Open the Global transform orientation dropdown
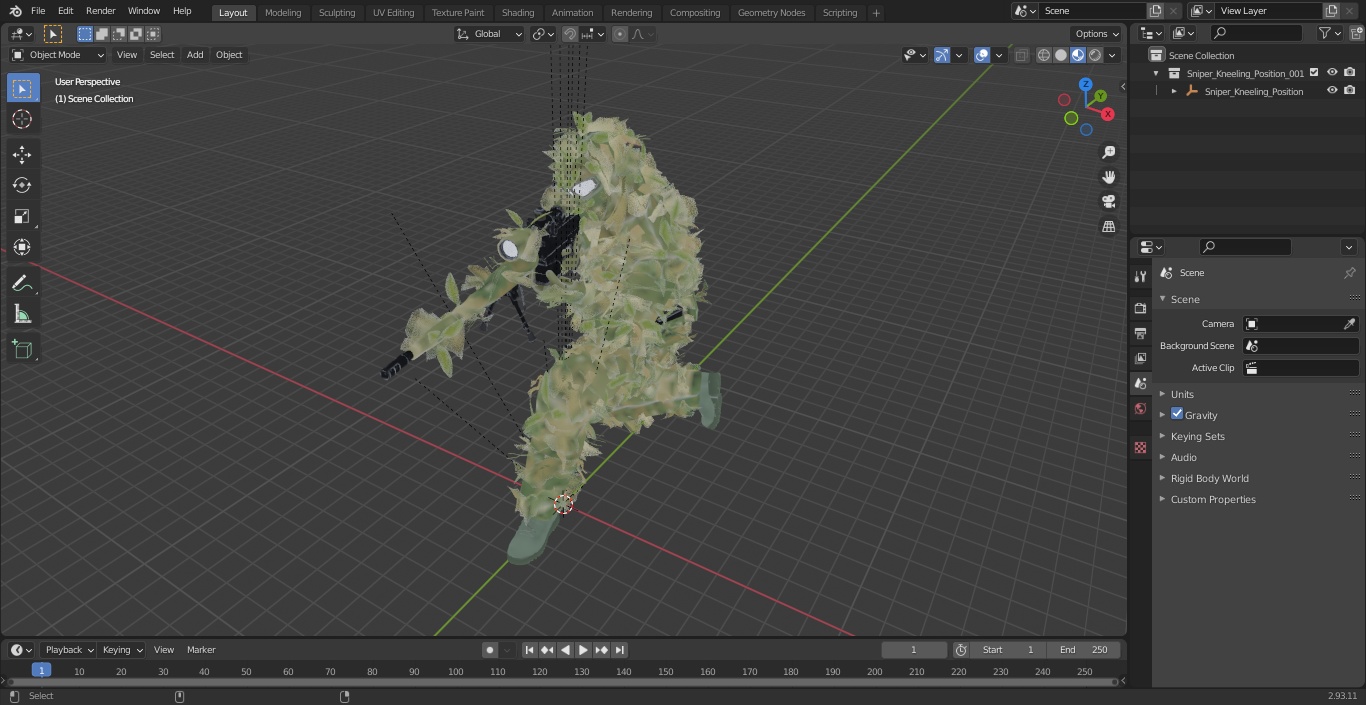1366x705 pixels. pos(489,34)
